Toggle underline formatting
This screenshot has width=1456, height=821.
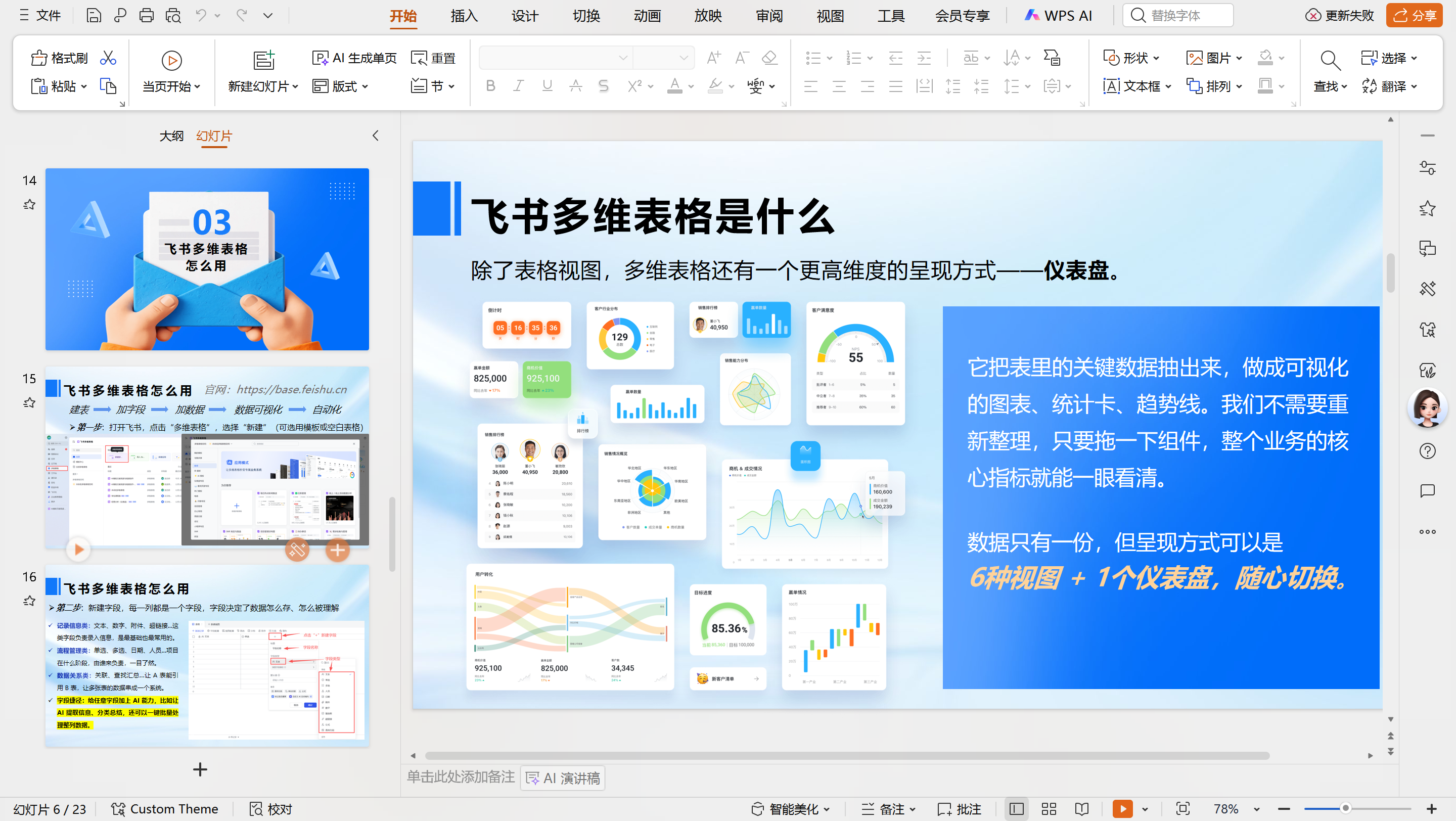(547, 86)
